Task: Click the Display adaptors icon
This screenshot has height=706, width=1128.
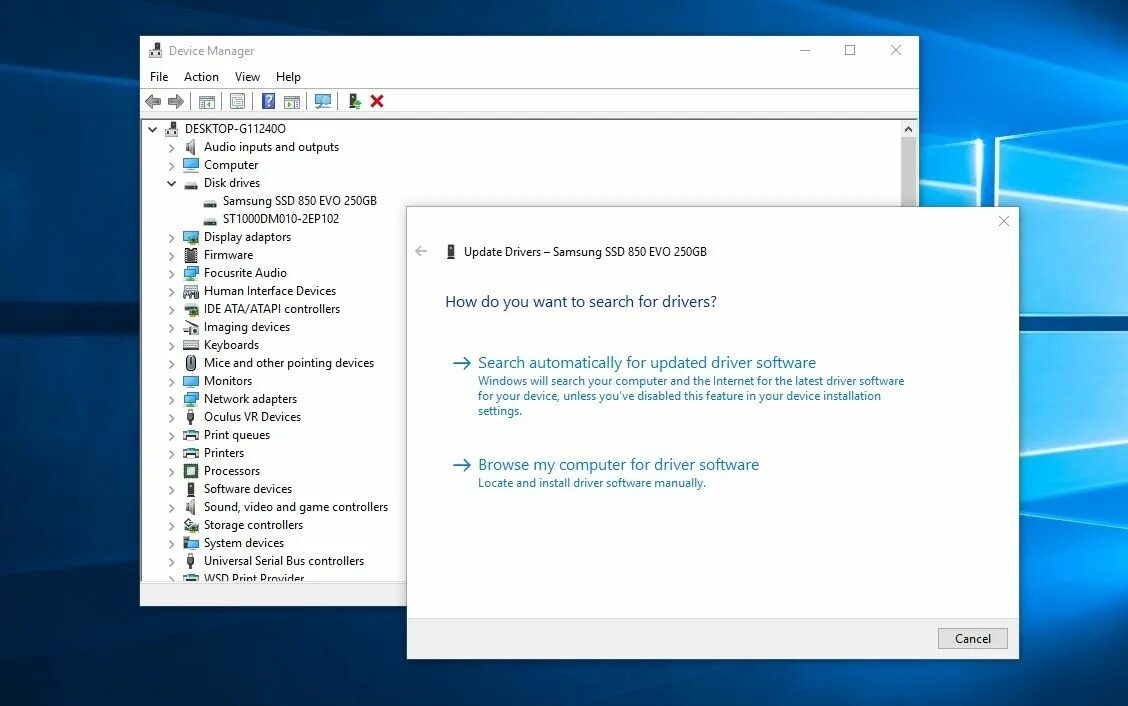Action: pos(191,237)
